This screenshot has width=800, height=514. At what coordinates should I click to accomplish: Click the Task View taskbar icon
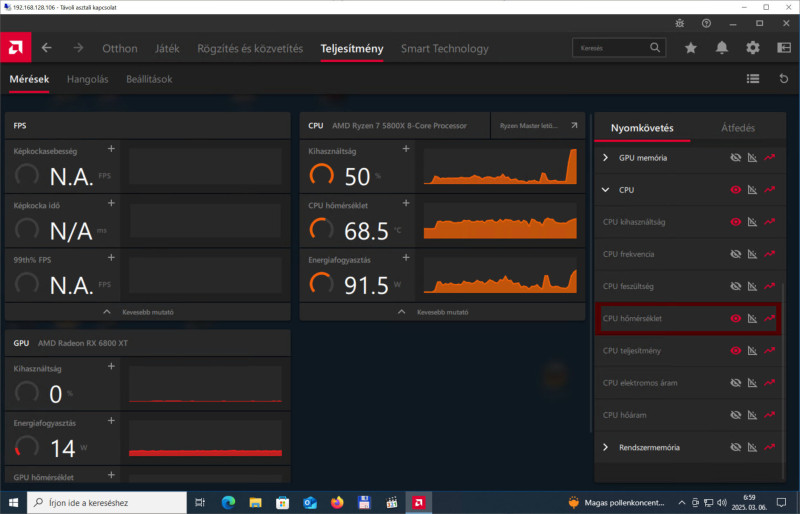click(x=200, y=502)
